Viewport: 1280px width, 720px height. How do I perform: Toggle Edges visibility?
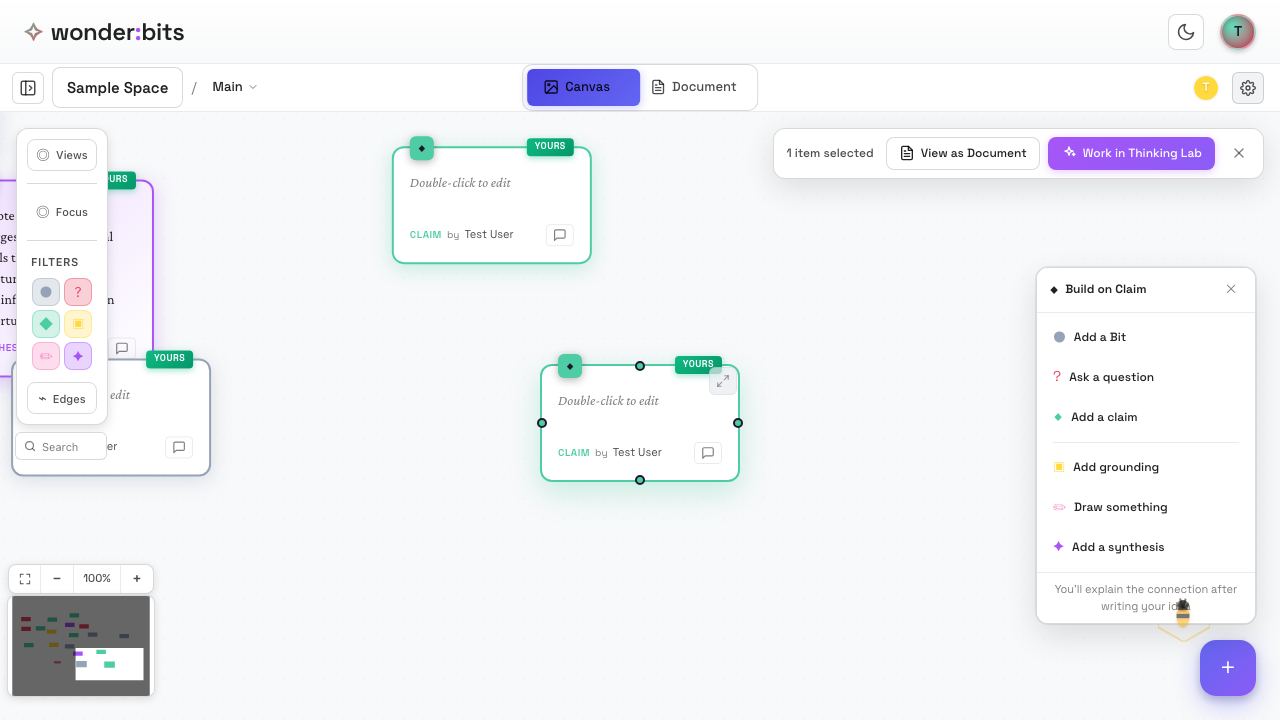point(61,398)
